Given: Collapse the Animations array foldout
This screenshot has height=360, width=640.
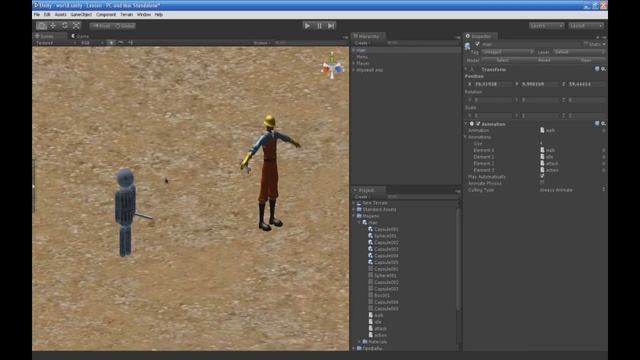Looking at the screenshot, I should 466,137.
